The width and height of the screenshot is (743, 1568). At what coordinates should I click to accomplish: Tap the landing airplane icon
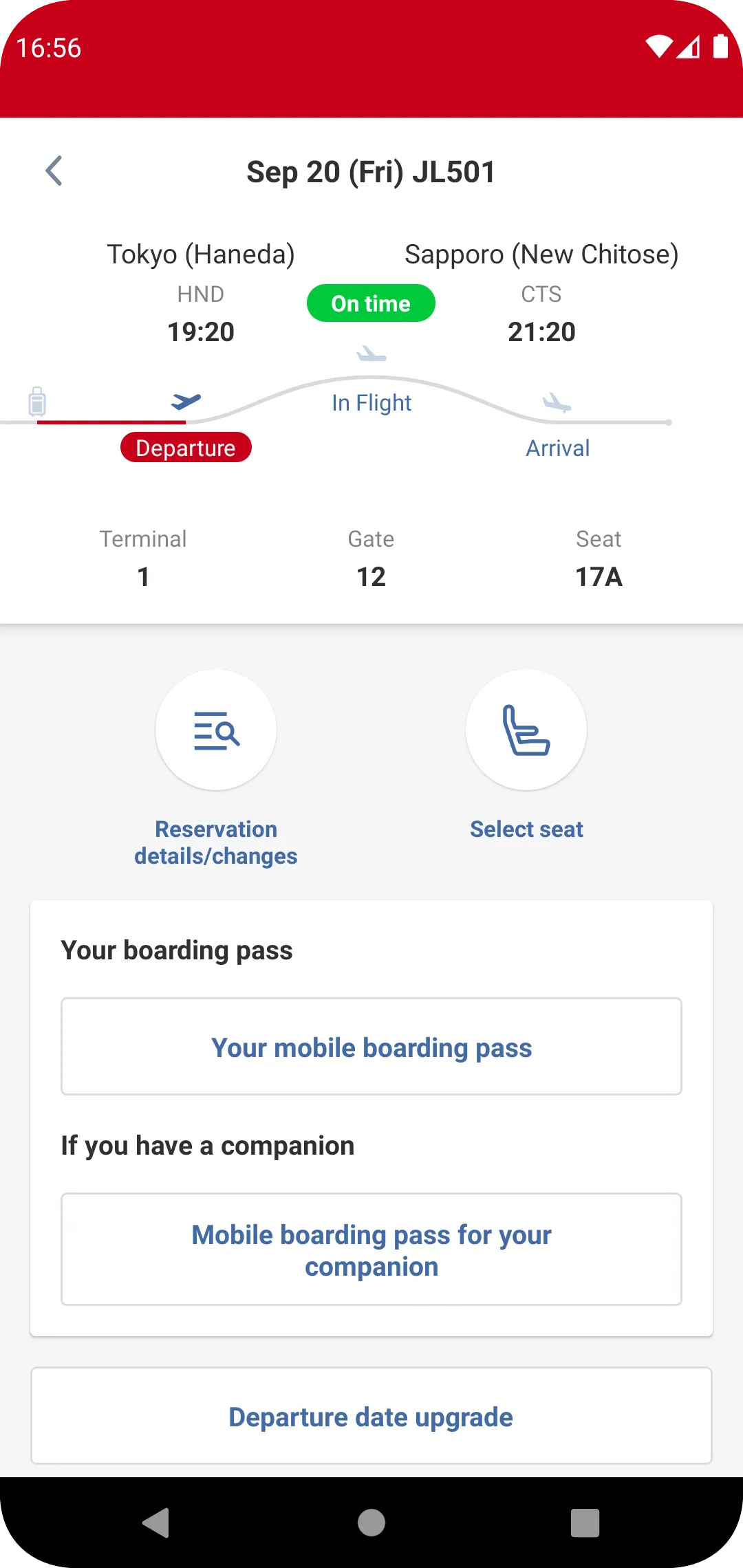[x=557, y=402]
